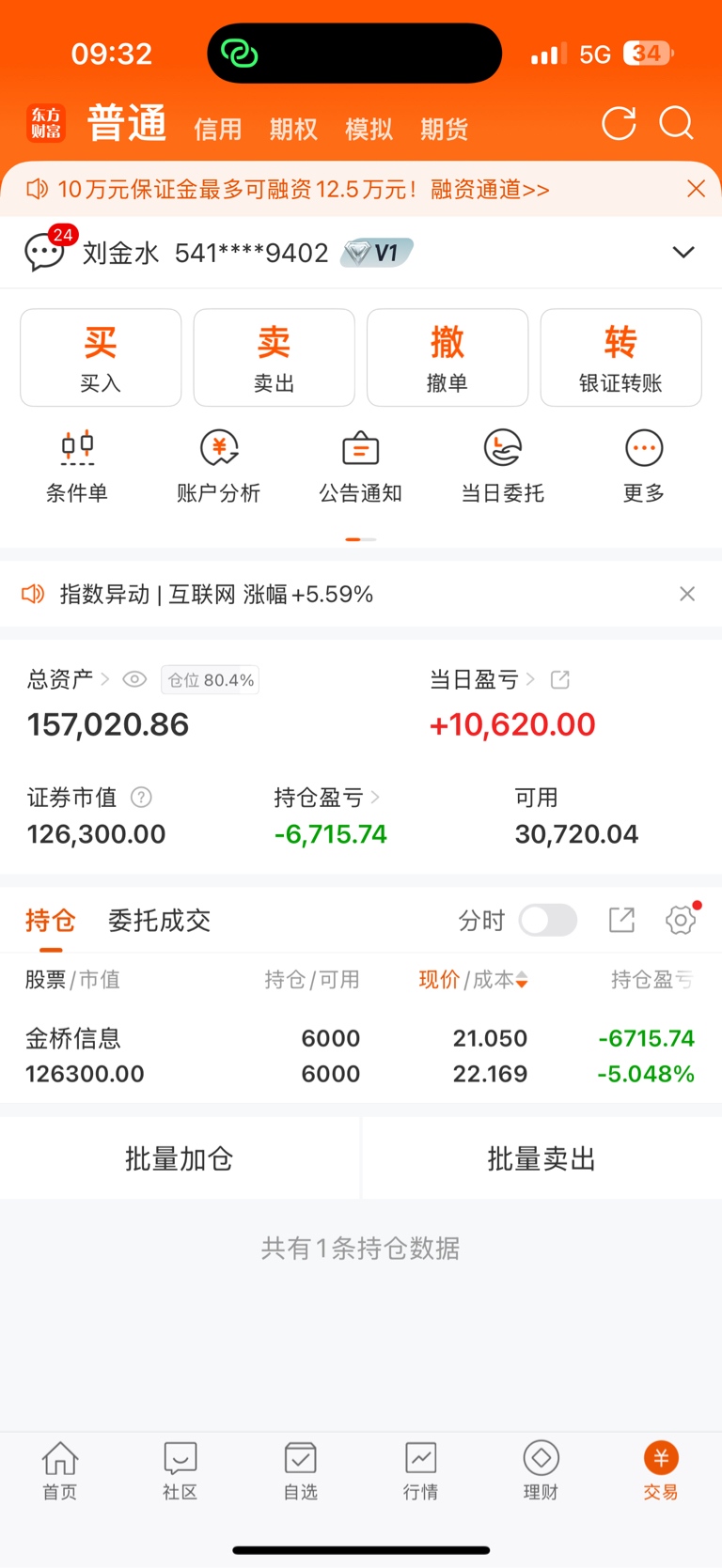
Task: Open 更多 more options icon
Action: pyautogui.click(x=644, y=448)
